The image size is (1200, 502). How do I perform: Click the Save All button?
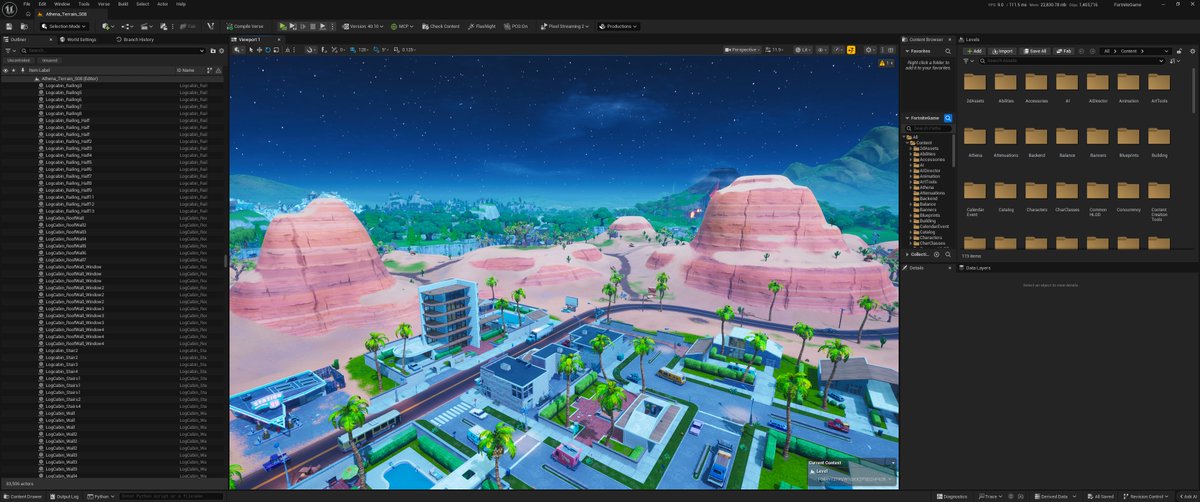[1034, 50]
